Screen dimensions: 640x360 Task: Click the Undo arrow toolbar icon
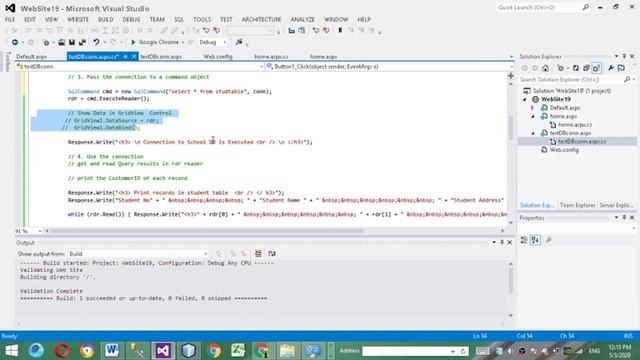[x=96, y=42]
